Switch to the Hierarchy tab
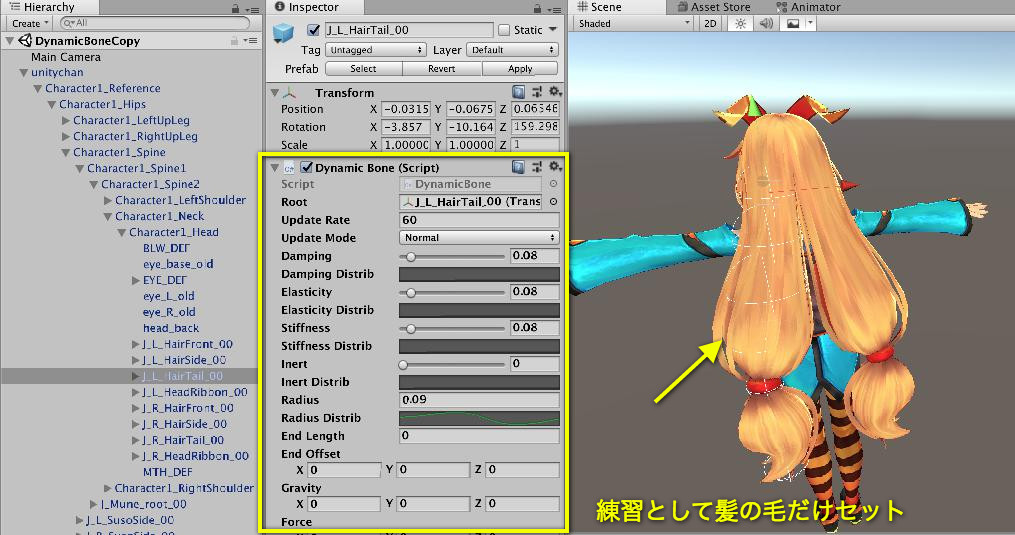 [x=49, y=7]
